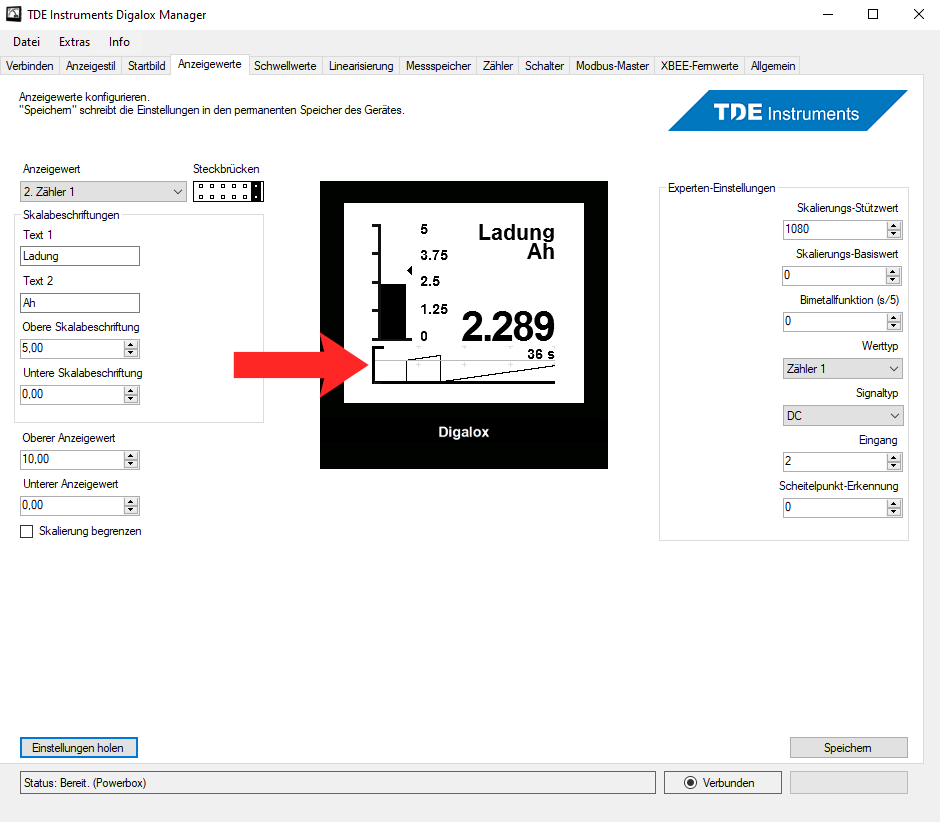The height and width of the screenshot is (822, 940).
Task: Click the Untere Skalabeschriftung value field
Action: pyautogui.click(x=72, y=395)
